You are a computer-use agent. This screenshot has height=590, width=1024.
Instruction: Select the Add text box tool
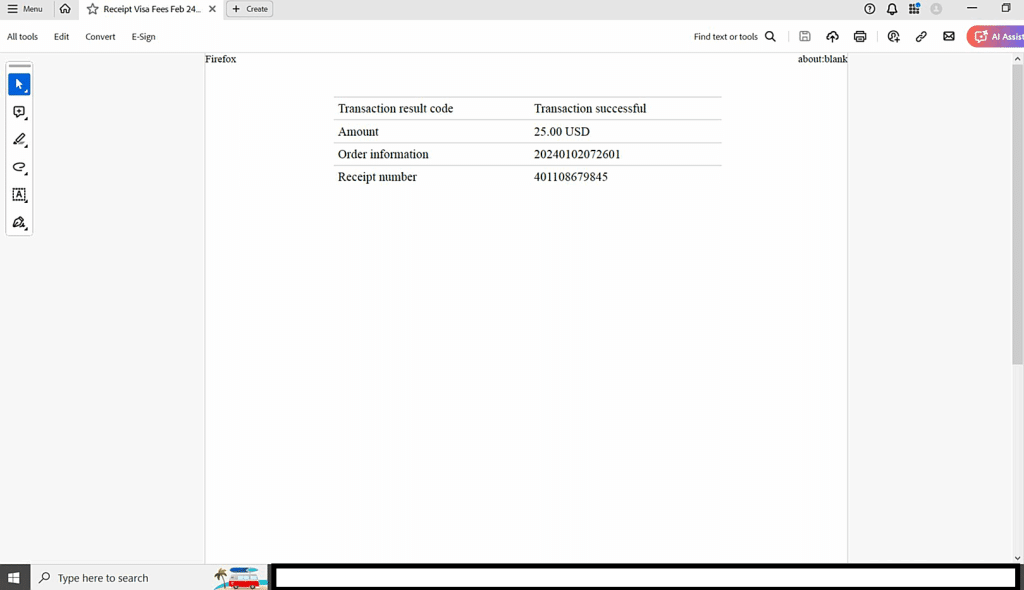coord(19,195)
